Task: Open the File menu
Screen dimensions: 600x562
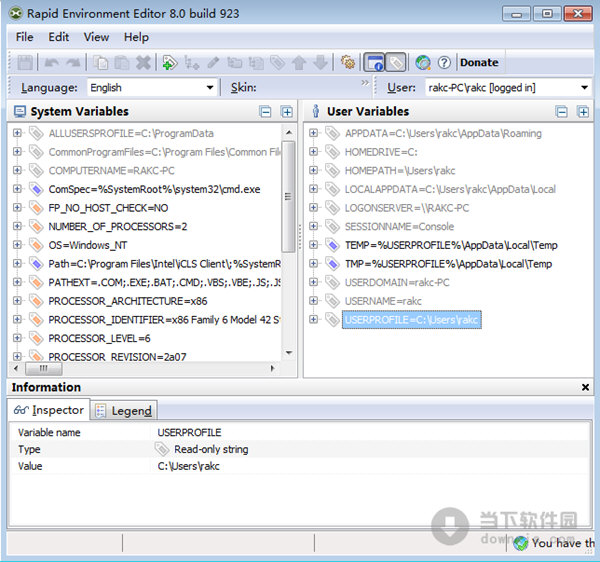Action: [24, 37]
